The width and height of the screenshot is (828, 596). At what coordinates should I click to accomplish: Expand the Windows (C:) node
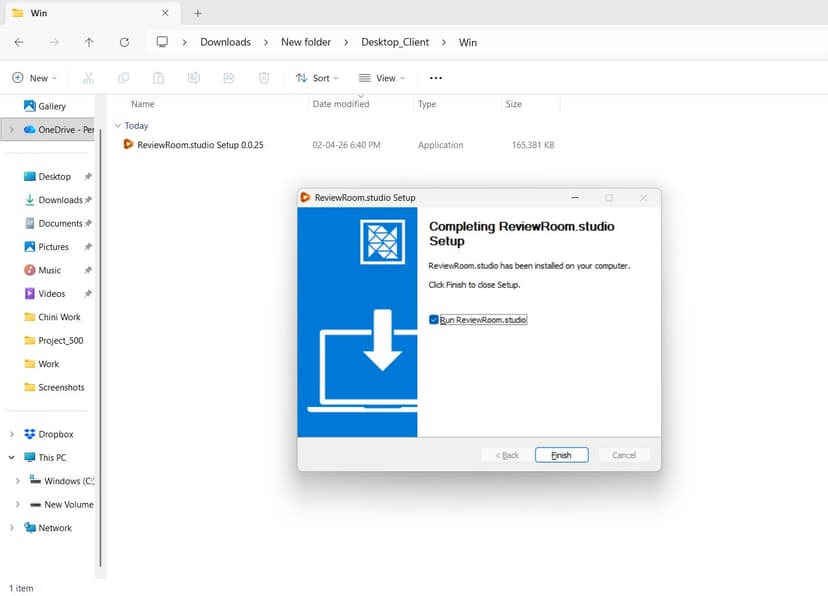tap(17, 481)
